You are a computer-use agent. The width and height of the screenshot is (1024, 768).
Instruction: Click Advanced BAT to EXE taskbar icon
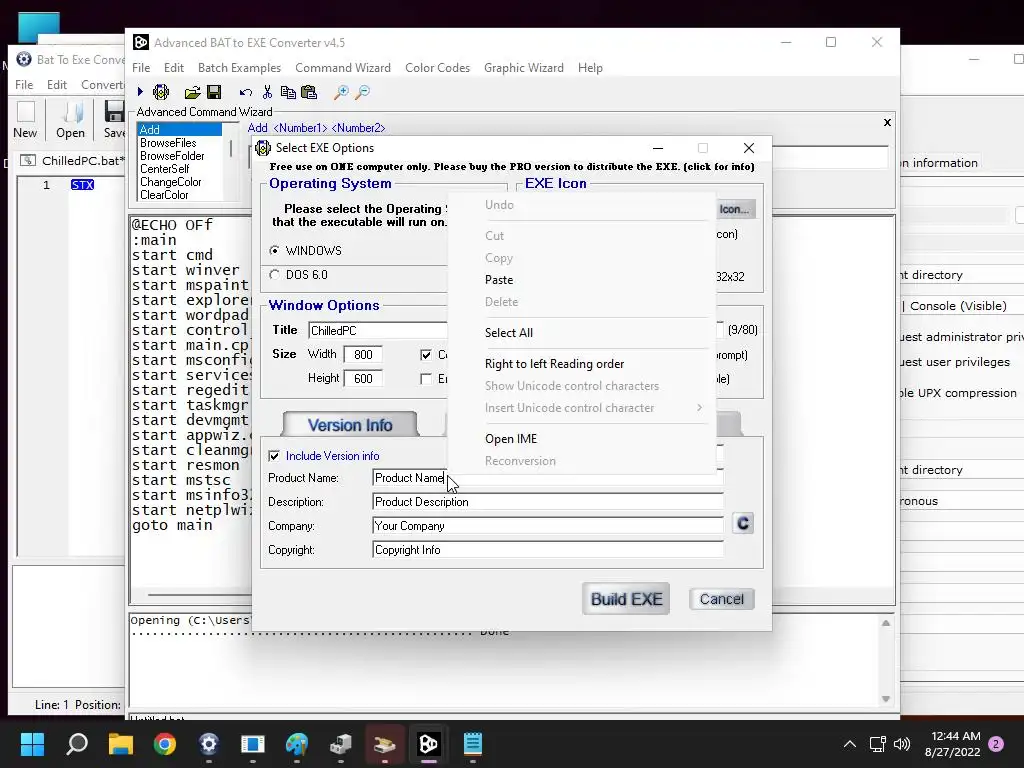pyautogui.click(x=428, y=744)
